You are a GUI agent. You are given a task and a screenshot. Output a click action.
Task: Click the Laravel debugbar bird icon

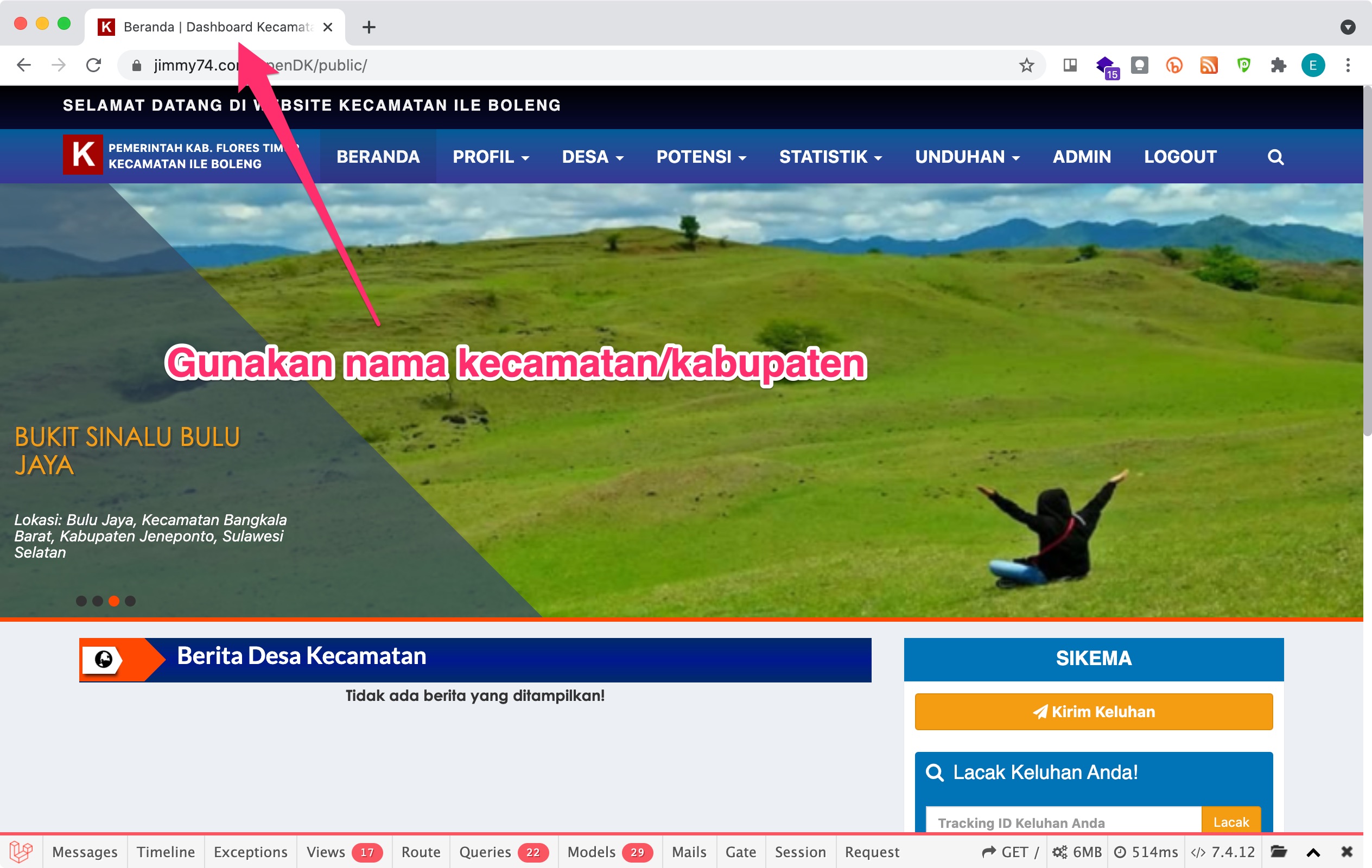(x=22, y=852)
